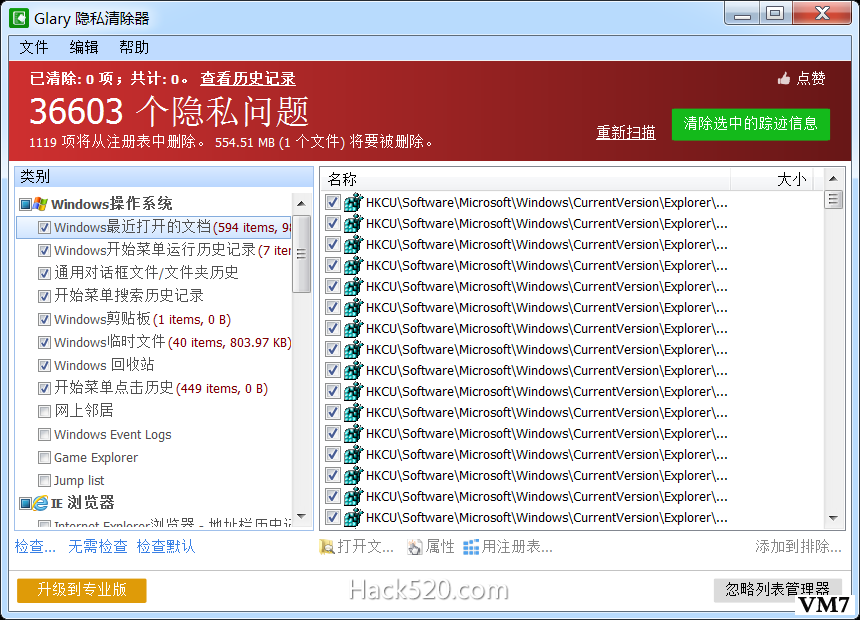Uncheck Windows开始菜单运行历史记录 checkbox
The width and height of the screenshot is (860, 620).
pos(44,250)
